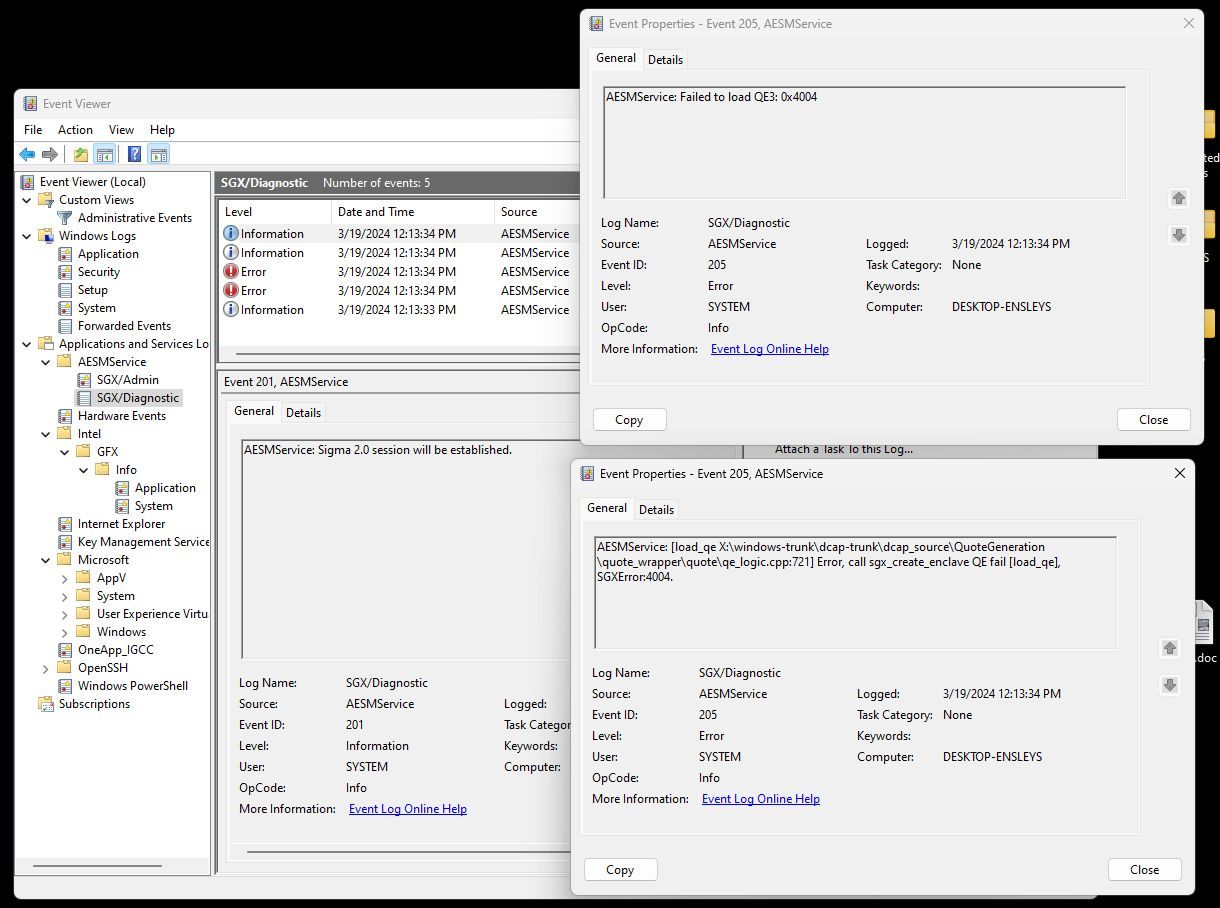The image size is (1220, 908).
Task: Select the Setup log icon
Action: pyautogui.click(x=65, y=290)
